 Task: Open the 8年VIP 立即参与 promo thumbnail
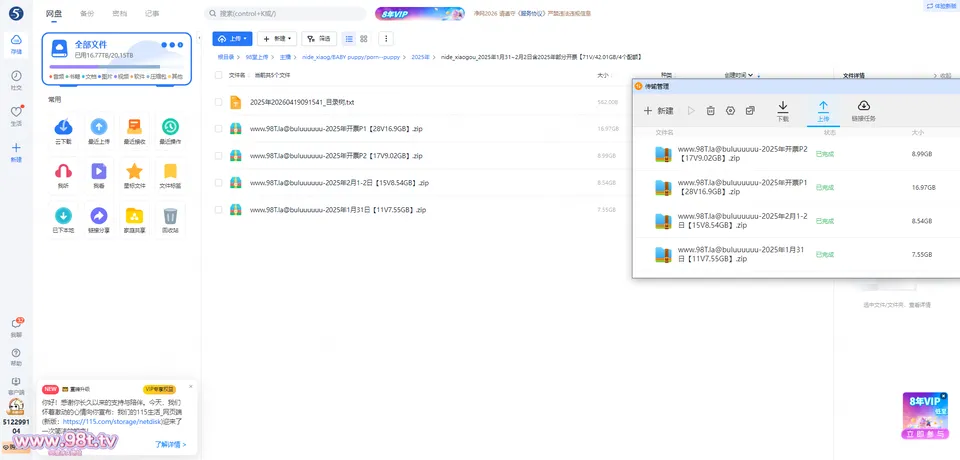point(925,416)
